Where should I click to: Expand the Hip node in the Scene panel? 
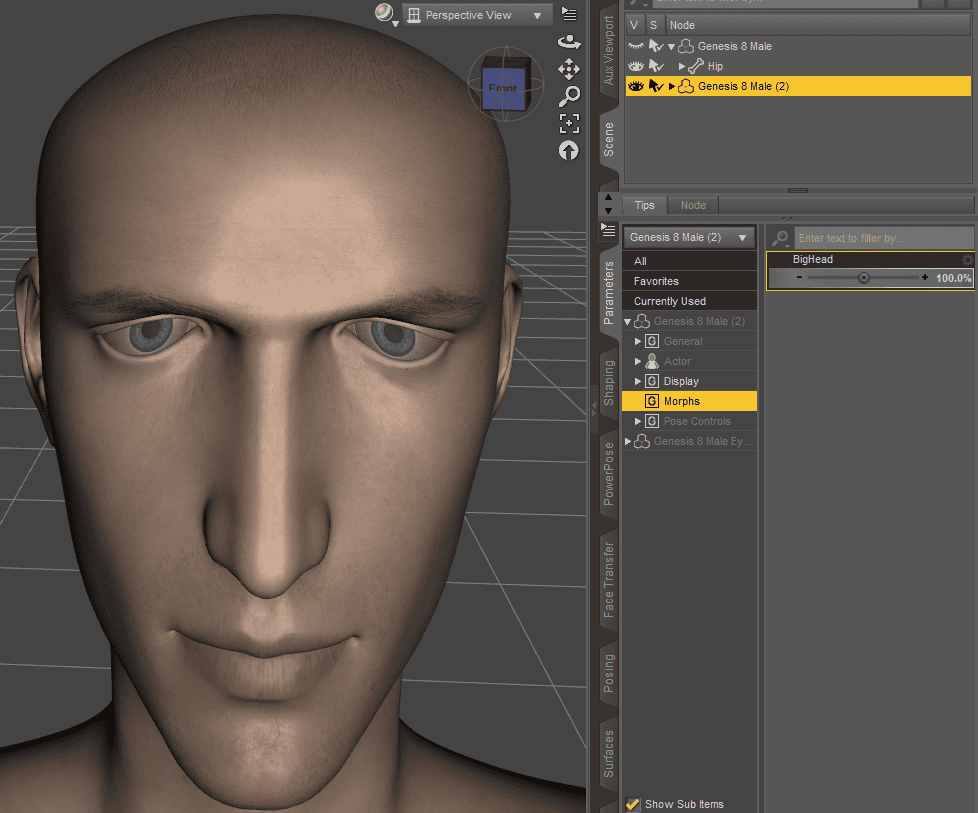pyautogui.click(x=681, y=66)
